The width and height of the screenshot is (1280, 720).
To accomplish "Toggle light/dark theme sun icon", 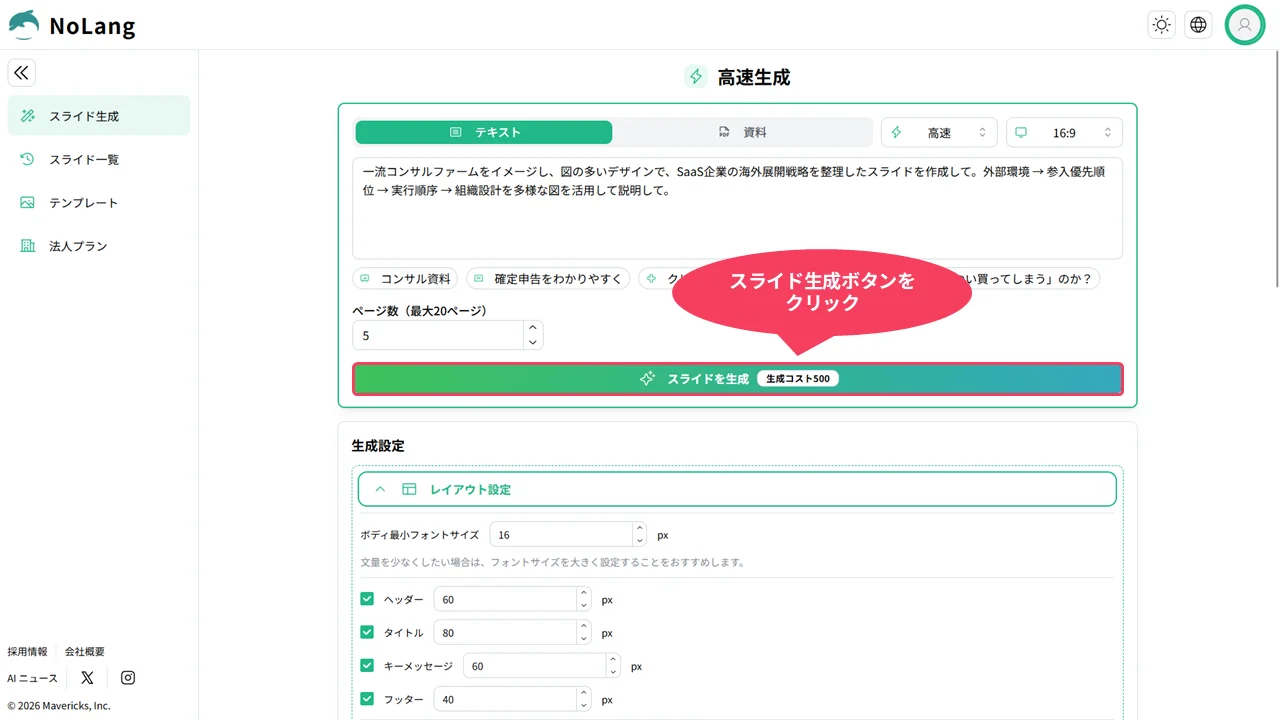I will click(1161, 25).
